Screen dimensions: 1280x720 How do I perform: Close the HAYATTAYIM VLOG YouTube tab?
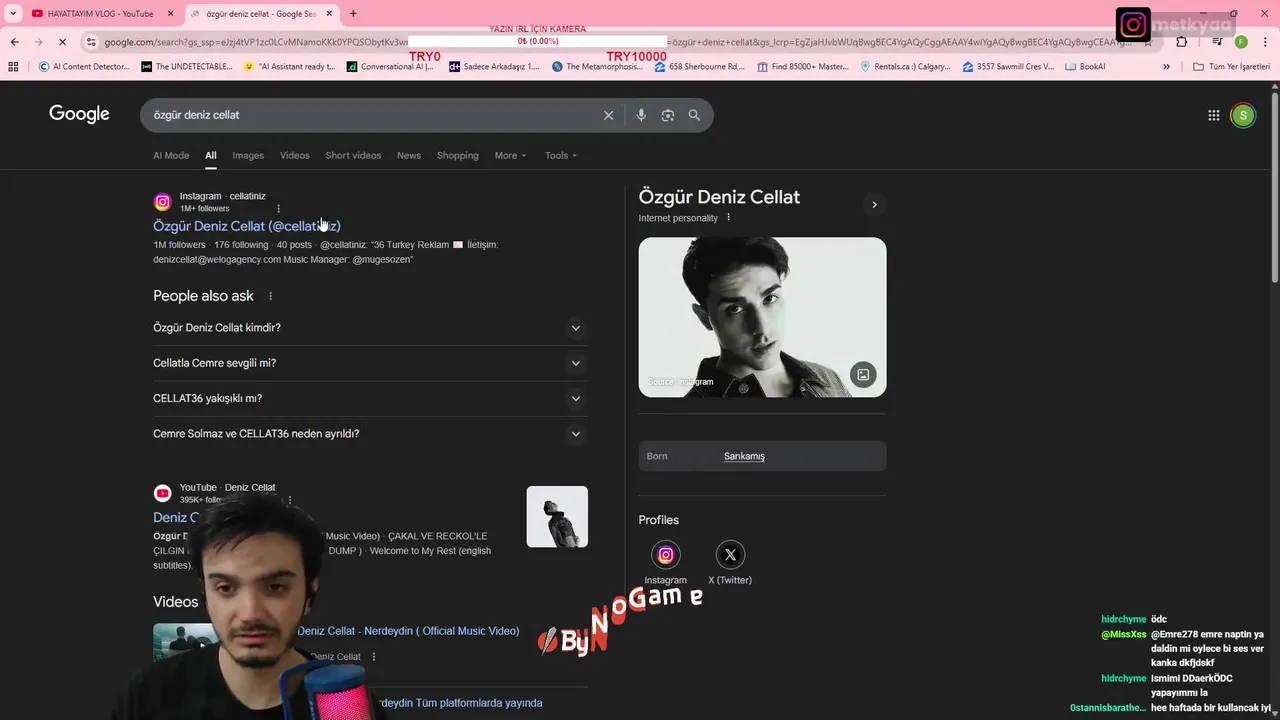(x=170, y=13)
